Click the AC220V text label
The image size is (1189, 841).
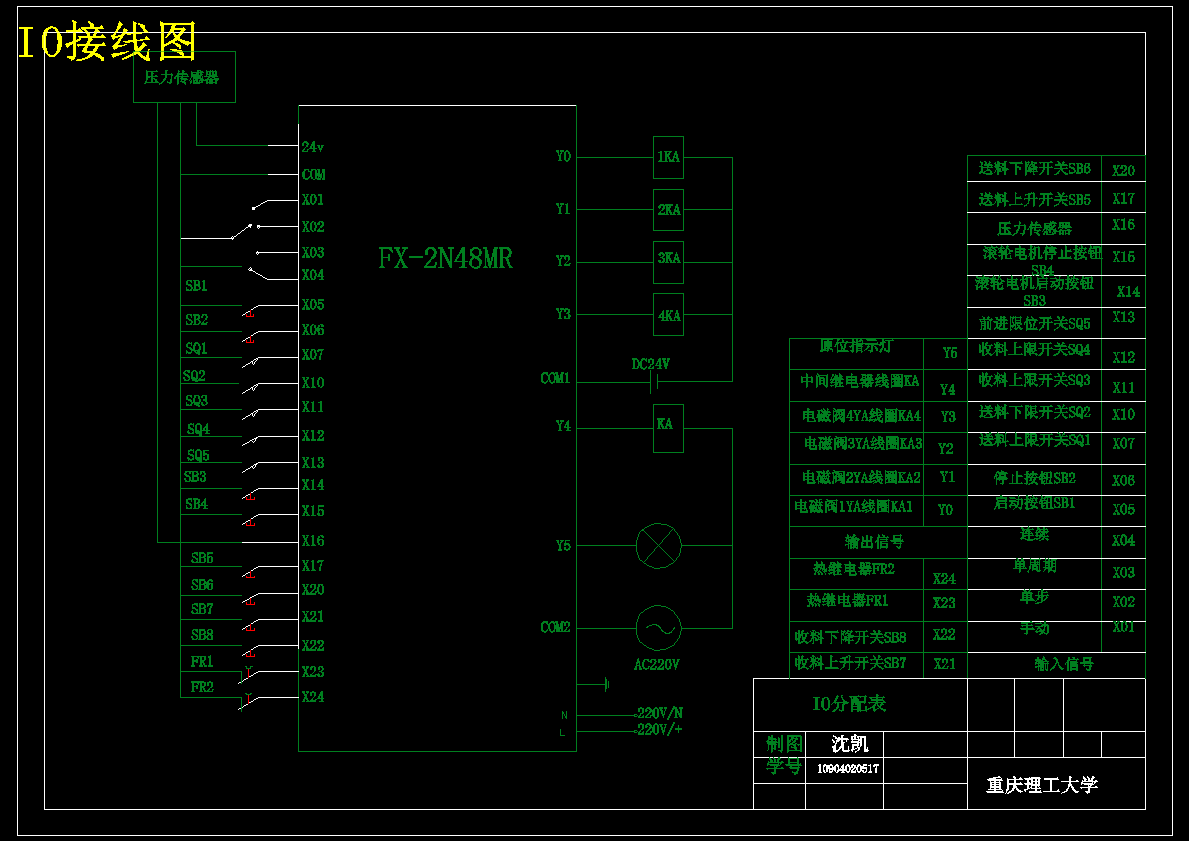click(x=657, y=665)
